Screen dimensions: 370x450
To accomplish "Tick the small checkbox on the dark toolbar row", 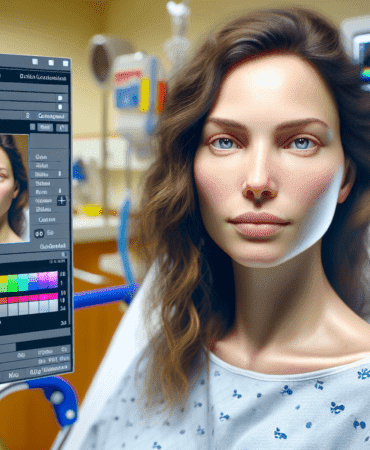I will pos(32,127).
